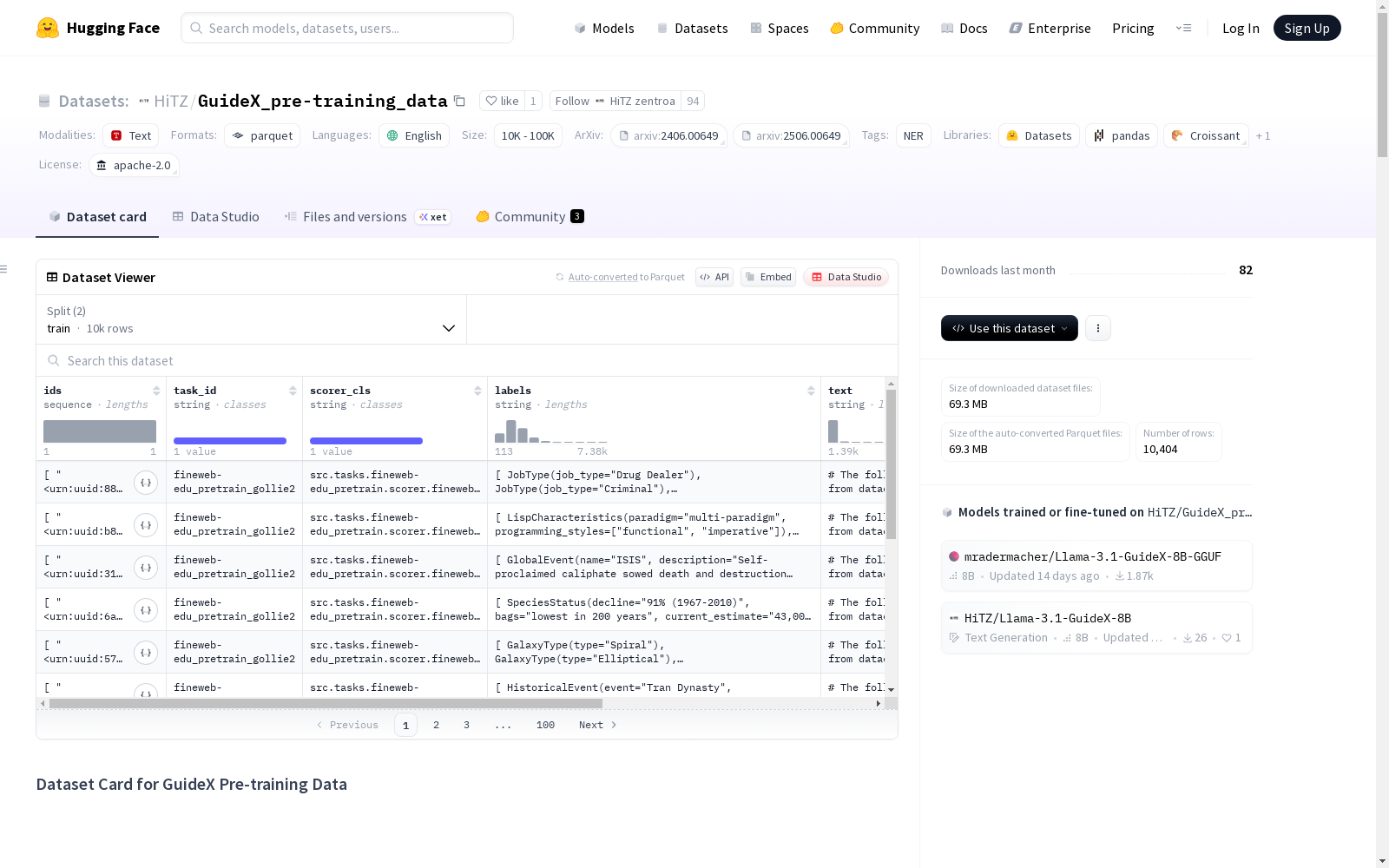1389x868 pixels.
Task: Switch to the Dataset card tab
Action: click(x=97, y=217)
